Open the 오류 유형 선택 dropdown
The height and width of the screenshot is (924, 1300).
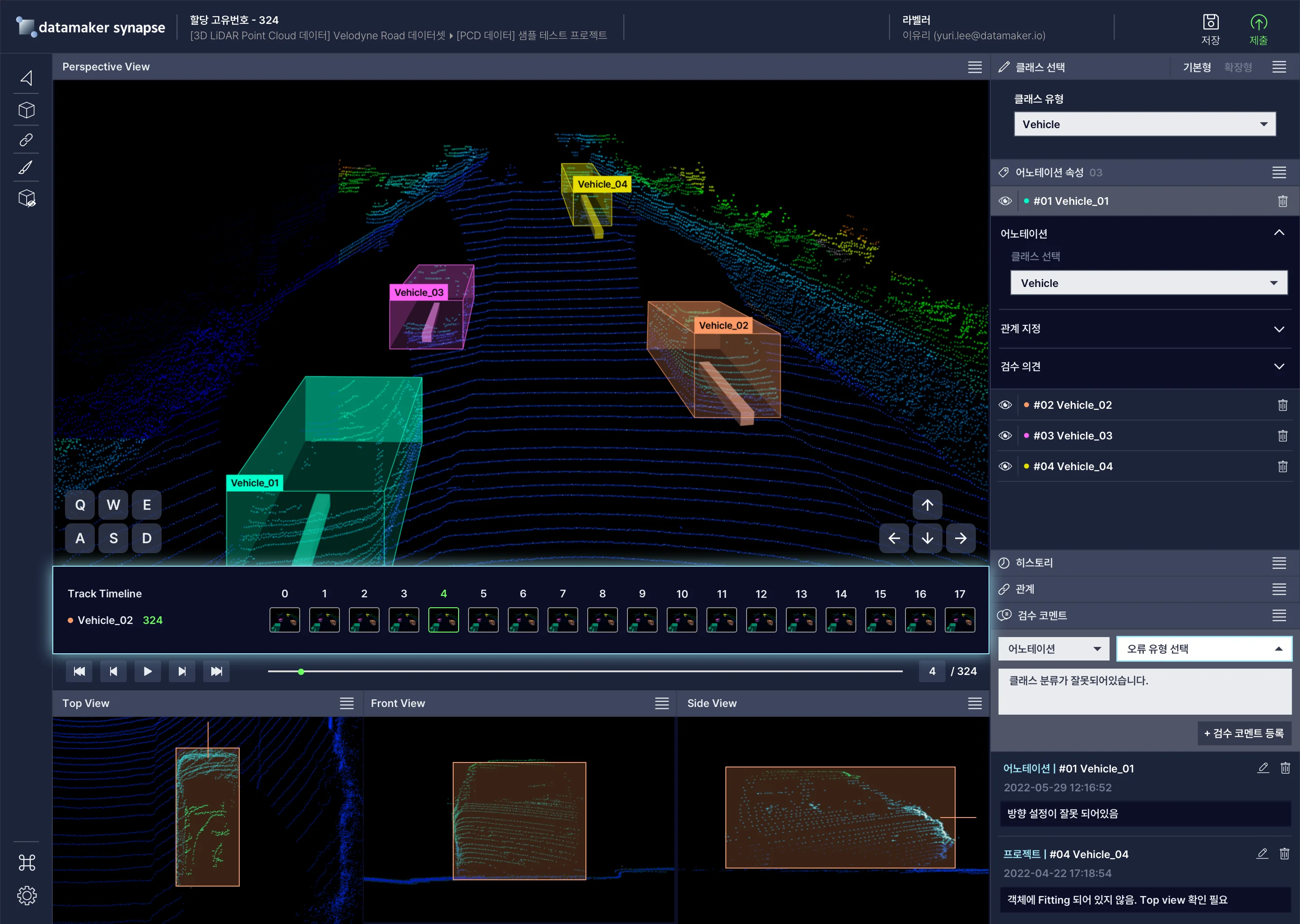tap(1203, 649)
